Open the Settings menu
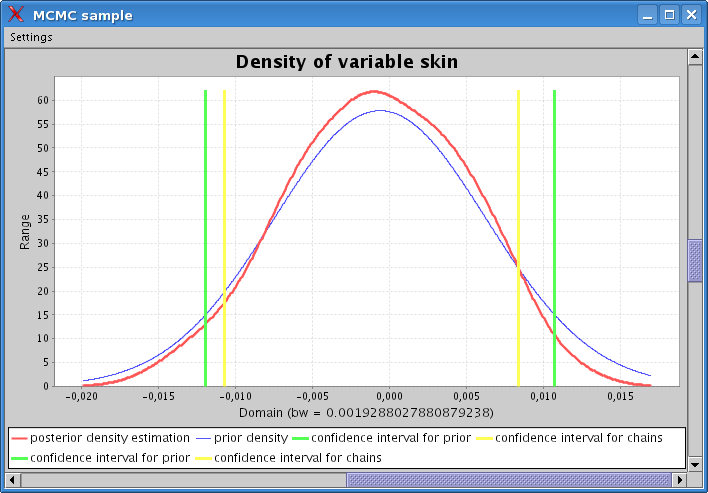The image size is (708, 493). pos(31,37)
